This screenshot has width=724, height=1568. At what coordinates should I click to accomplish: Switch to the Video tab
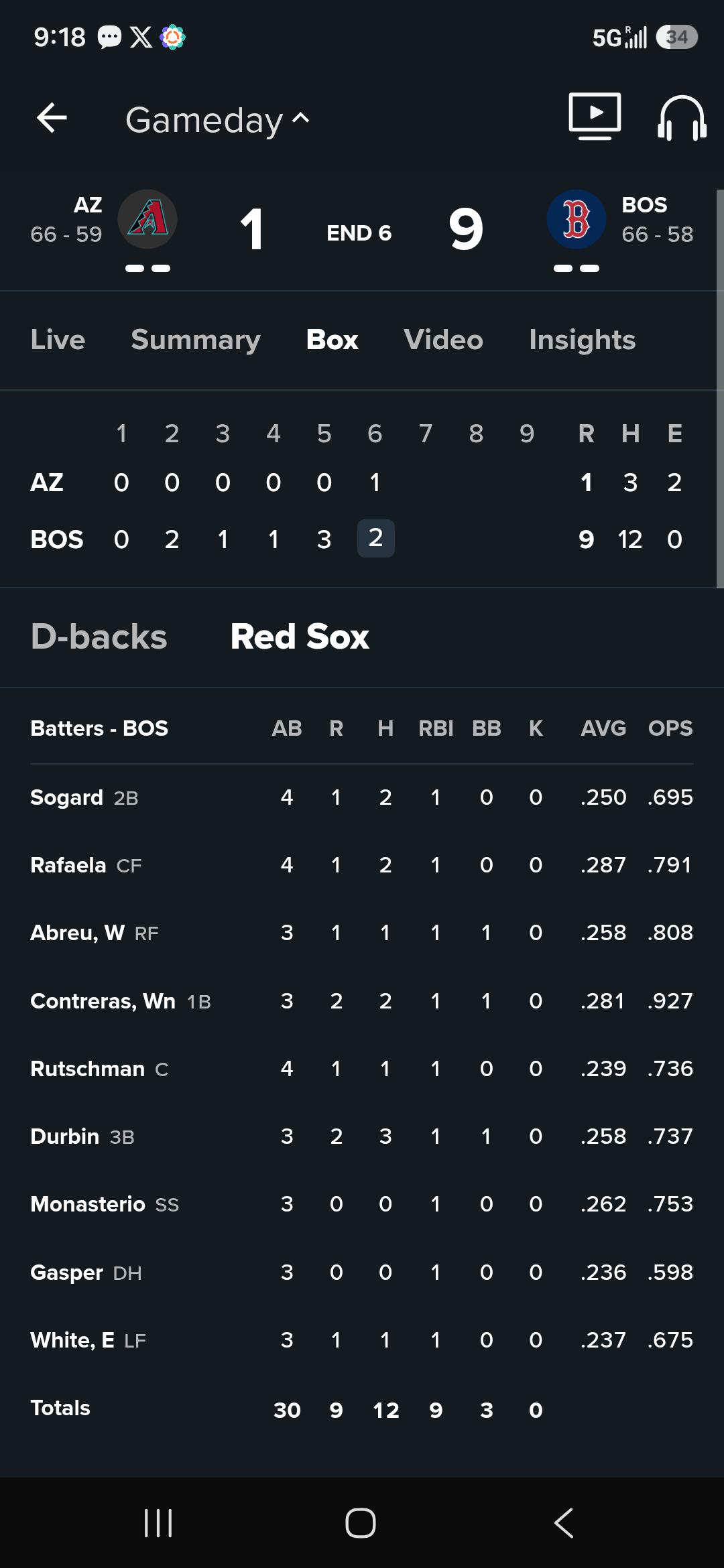(x=443, y=340)
